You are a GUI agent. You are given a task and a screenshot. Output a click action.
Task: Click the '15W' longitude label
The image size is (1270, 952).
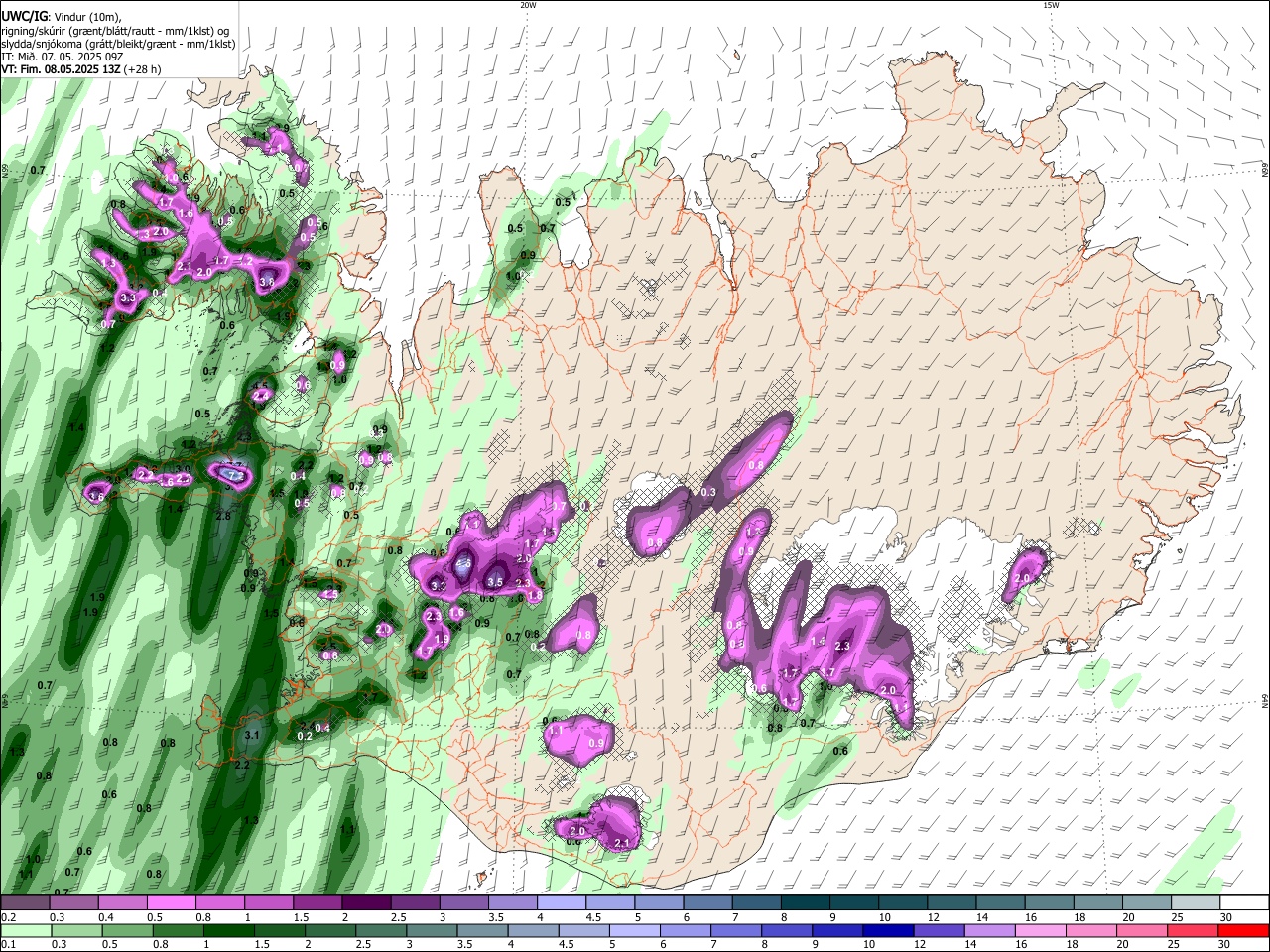pyautogui.click(x=1051, y=5)
